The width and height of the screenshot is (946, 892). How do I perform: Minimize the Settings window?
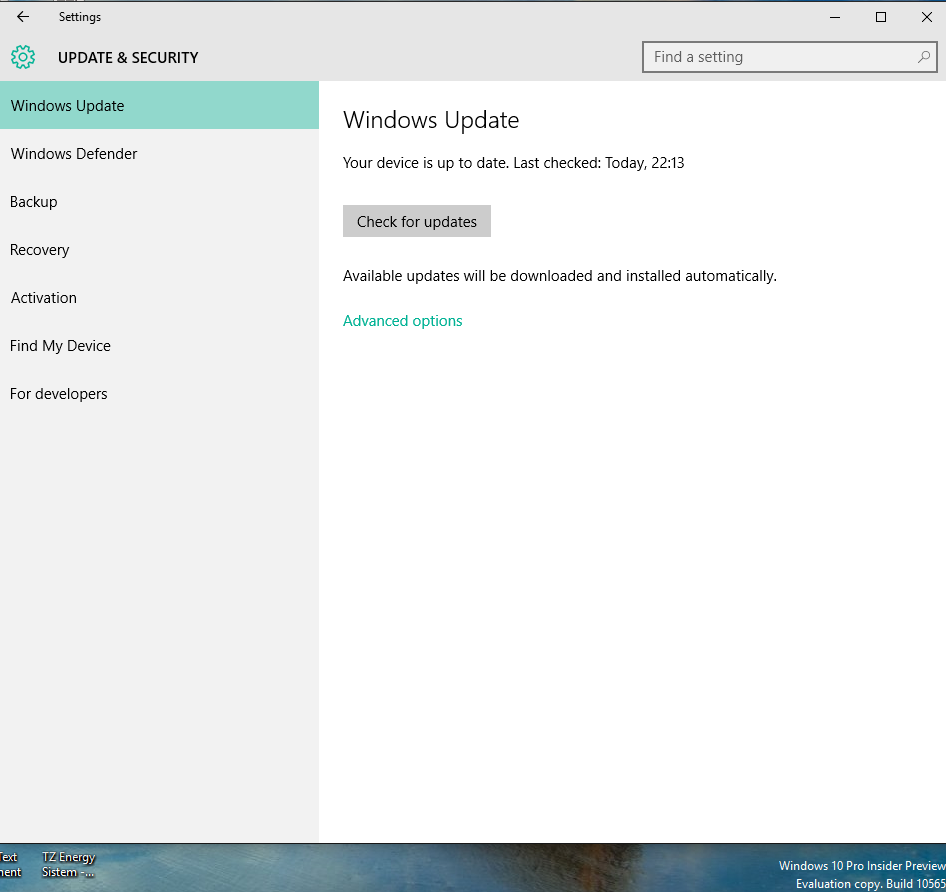point(835,17)
